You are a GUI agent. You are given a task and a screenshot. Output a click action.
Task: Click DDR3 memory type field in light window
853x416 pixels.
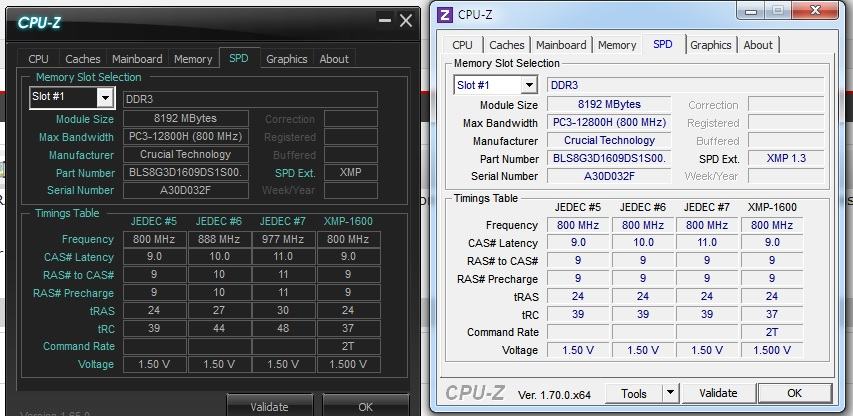(x=685, y=85)
